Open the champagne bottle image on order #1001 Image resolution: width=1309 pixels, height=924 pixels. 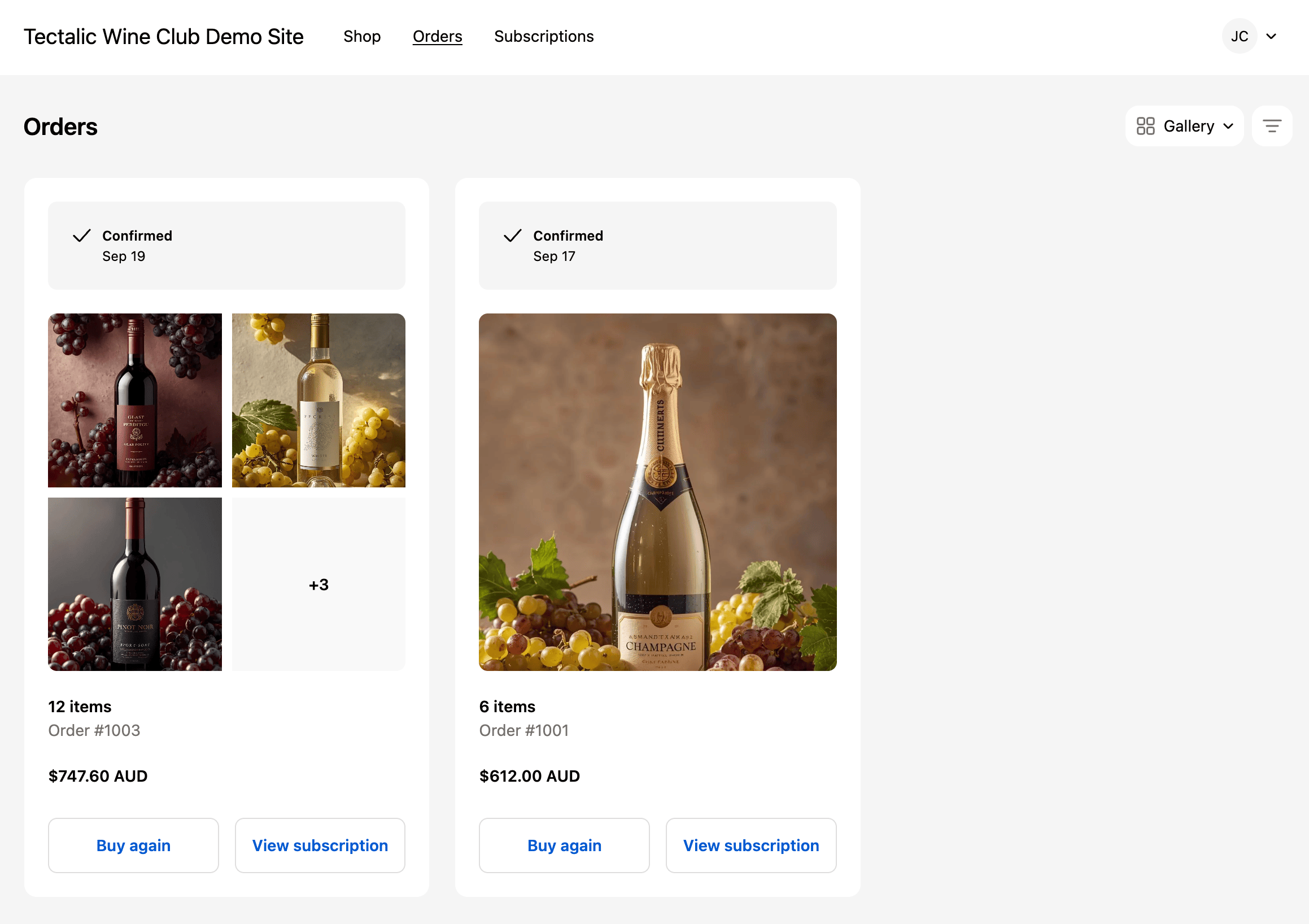click(x=657, y=490)
